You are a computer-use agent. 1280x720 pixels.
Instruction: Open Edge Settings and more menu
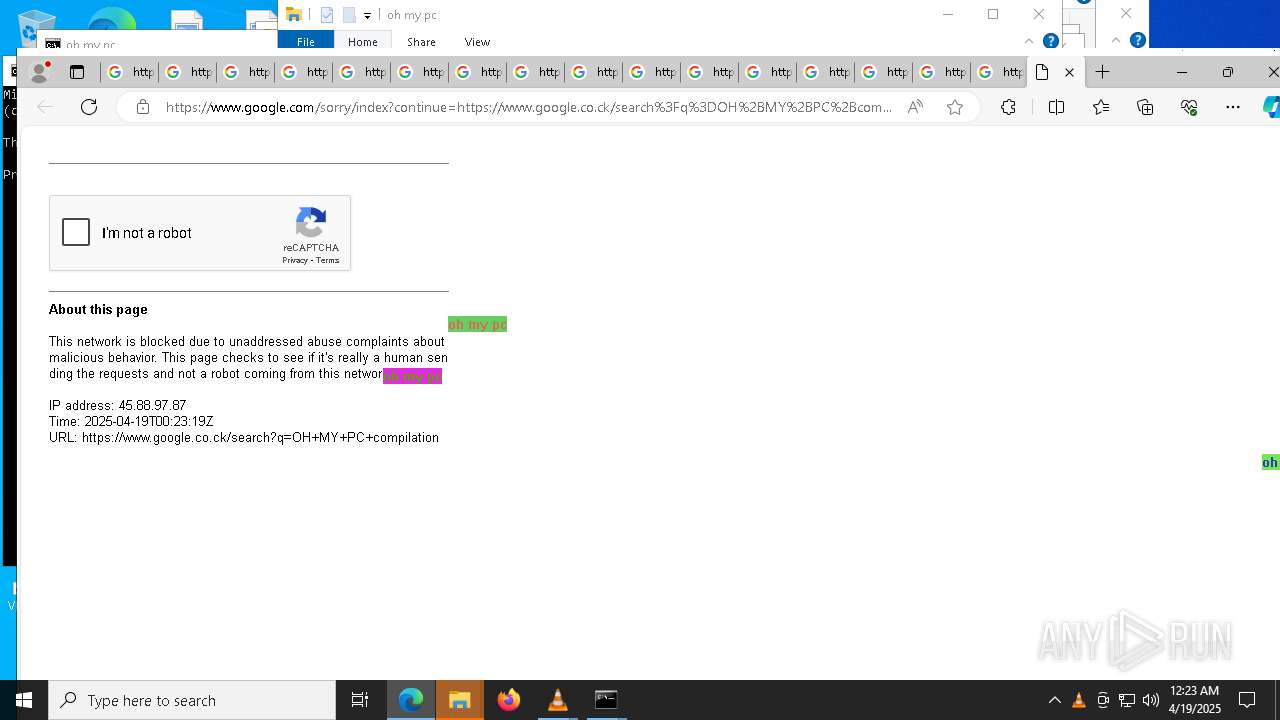(1233, 107)
